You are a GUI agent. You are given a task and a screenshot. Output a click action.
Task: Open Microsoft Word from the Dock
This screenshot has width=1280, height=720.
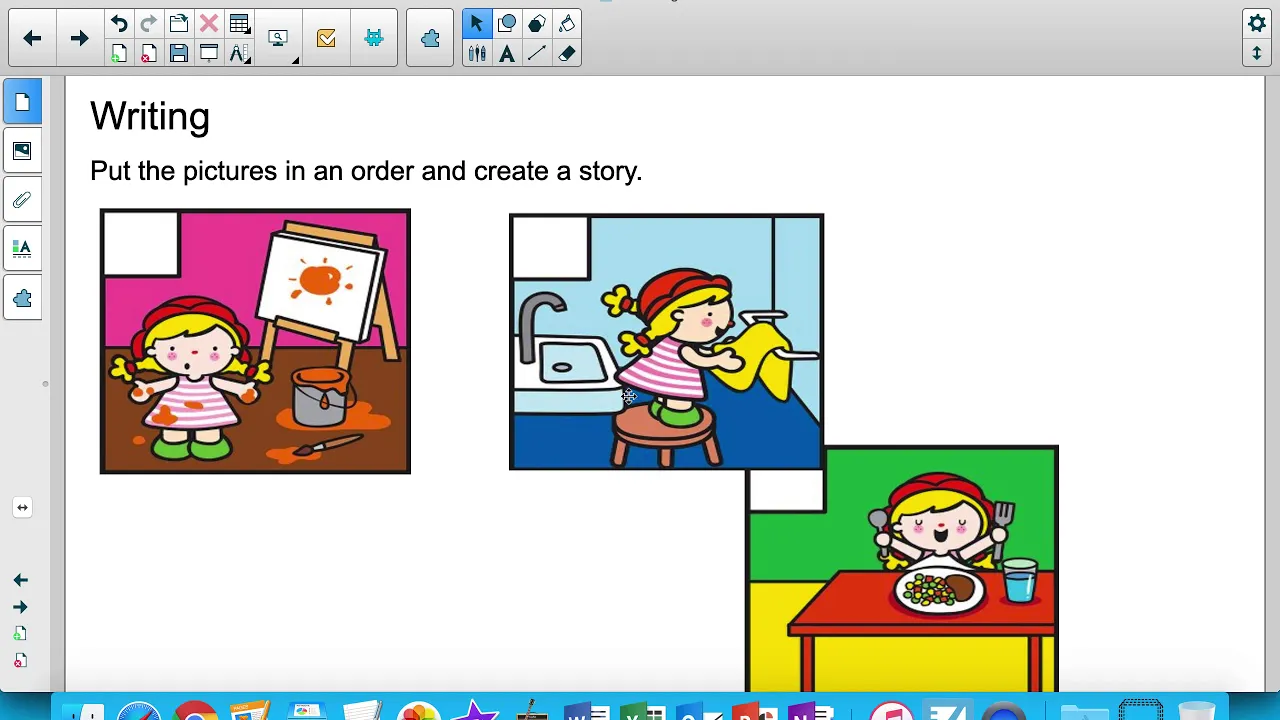pos(587,712)
